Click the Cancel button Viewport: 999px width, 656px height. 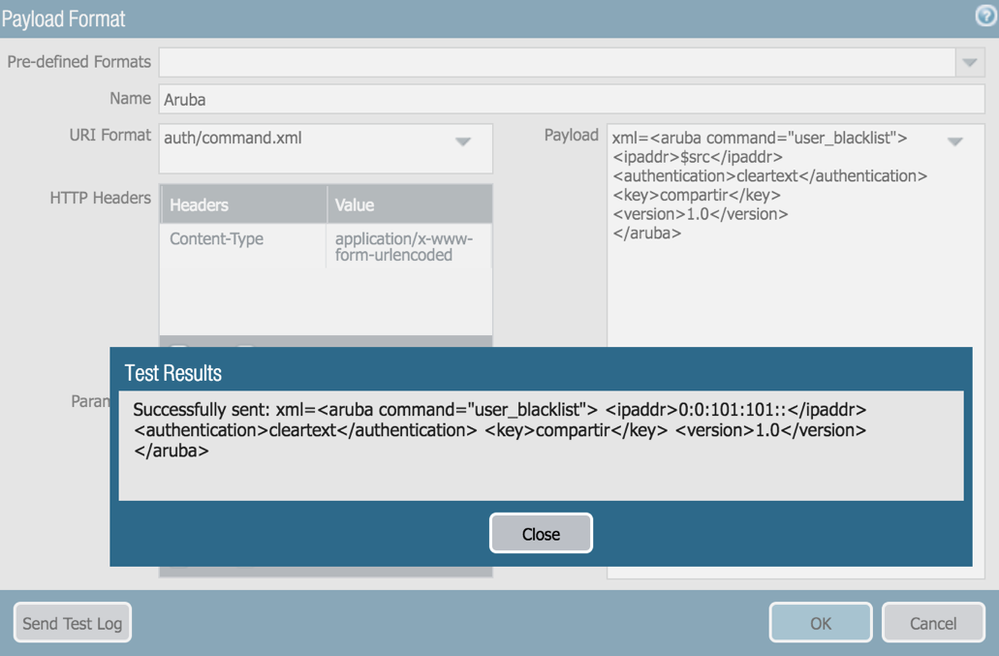[933, 623]
